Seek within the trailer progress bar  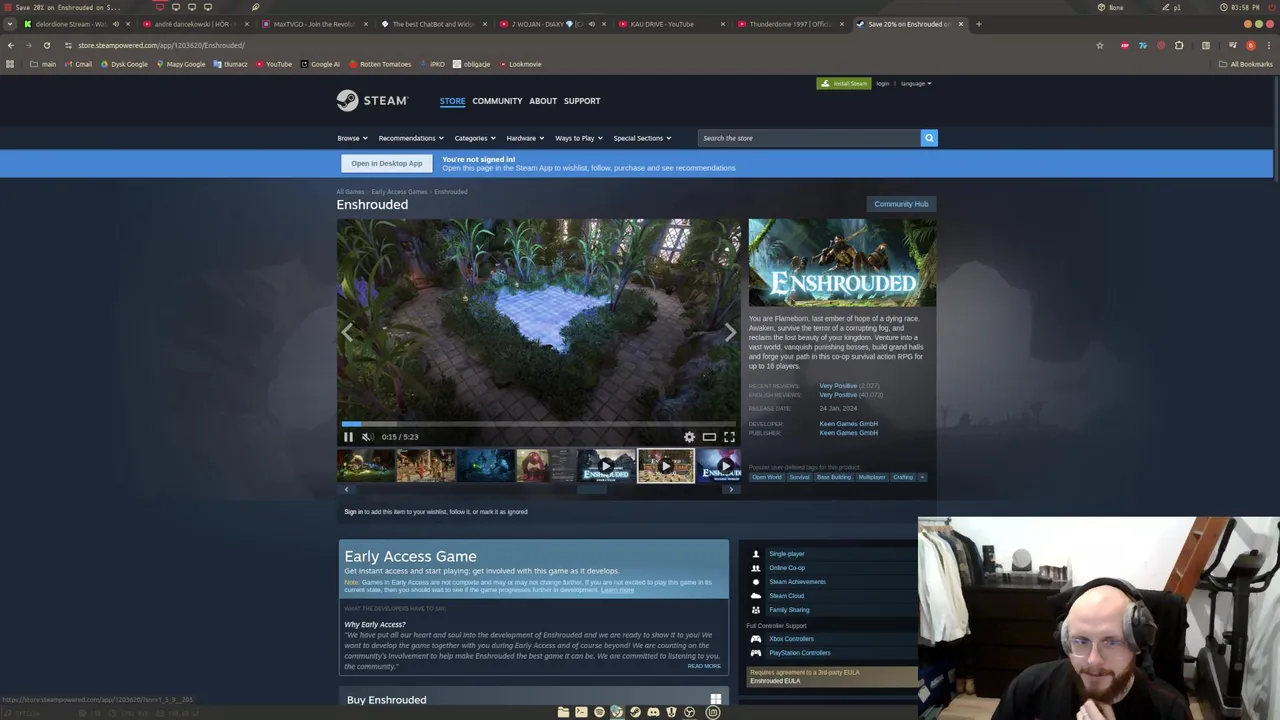click(538, 424)
